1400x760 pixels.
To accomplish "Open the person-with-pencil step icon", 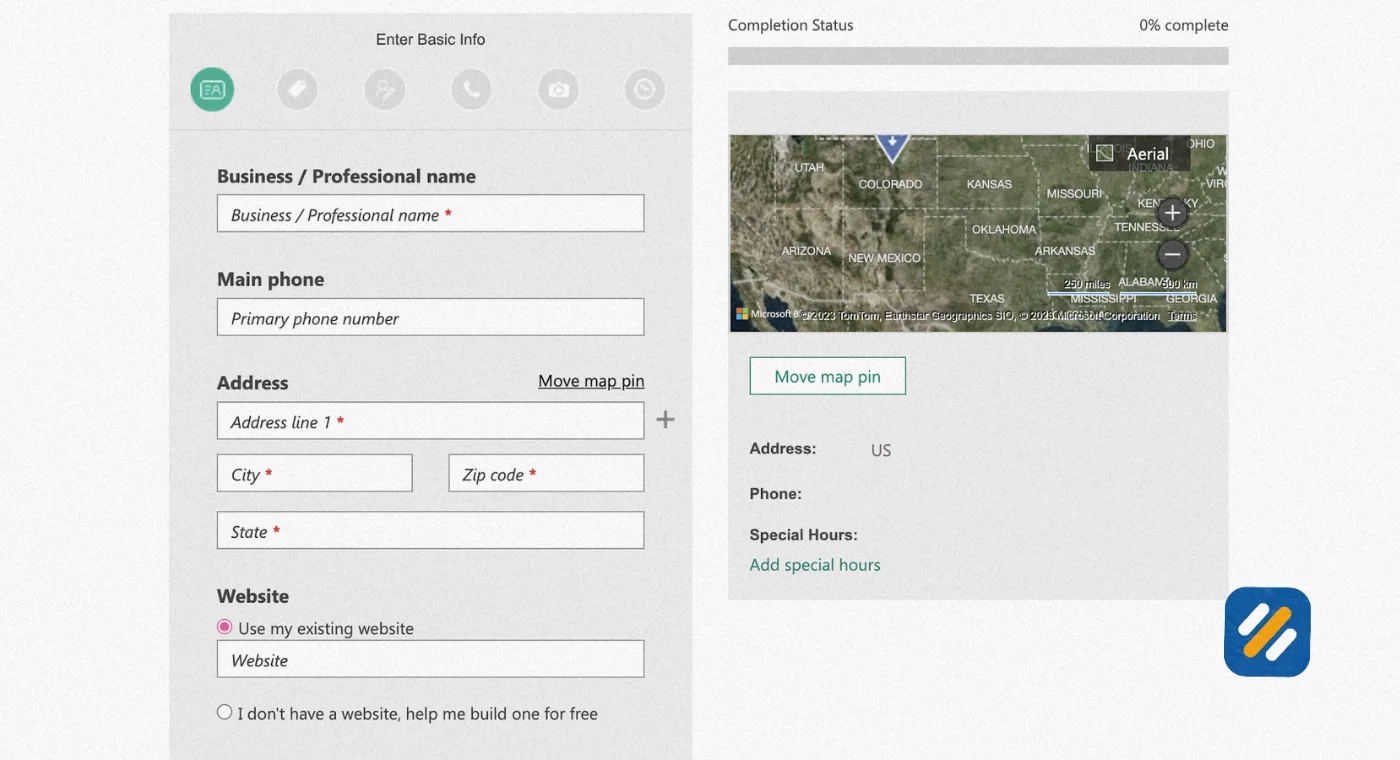I will [x=385, y=90].
